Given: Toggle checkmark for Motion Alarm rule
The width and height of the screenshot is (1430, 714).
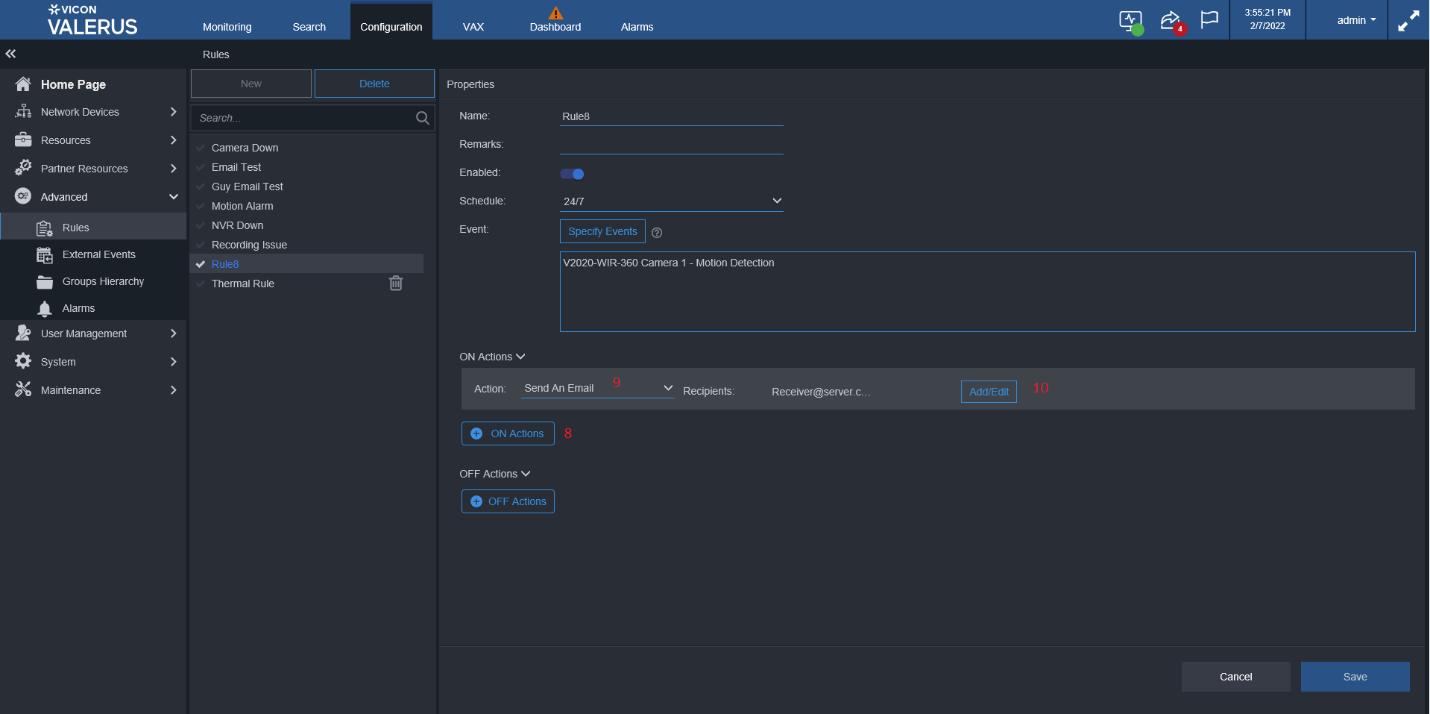Looking at the screenshot, I should click(201, 206).
